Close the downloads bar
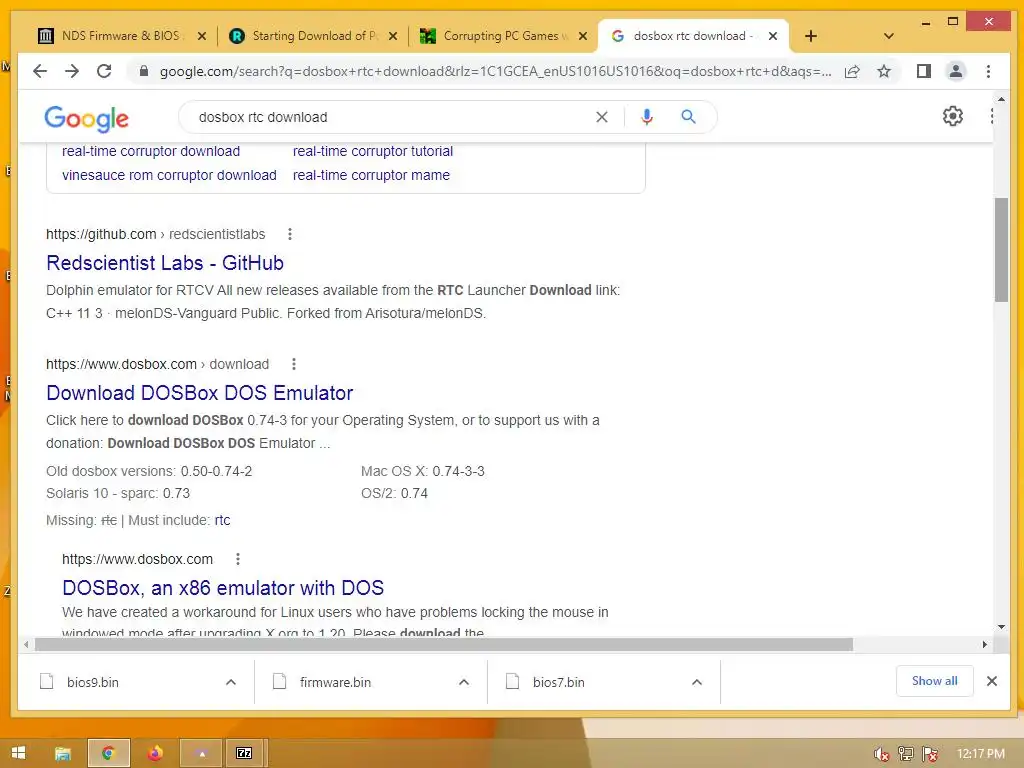Image resolution: width=1024 pixels, height=768 pixels. (x=991, y=681)
